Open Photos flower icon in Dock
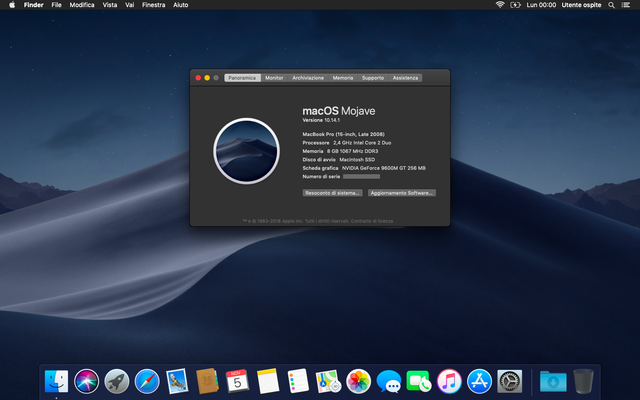This screenshot has width=640, height=400. pyautogui.click(x=358, y=381)
